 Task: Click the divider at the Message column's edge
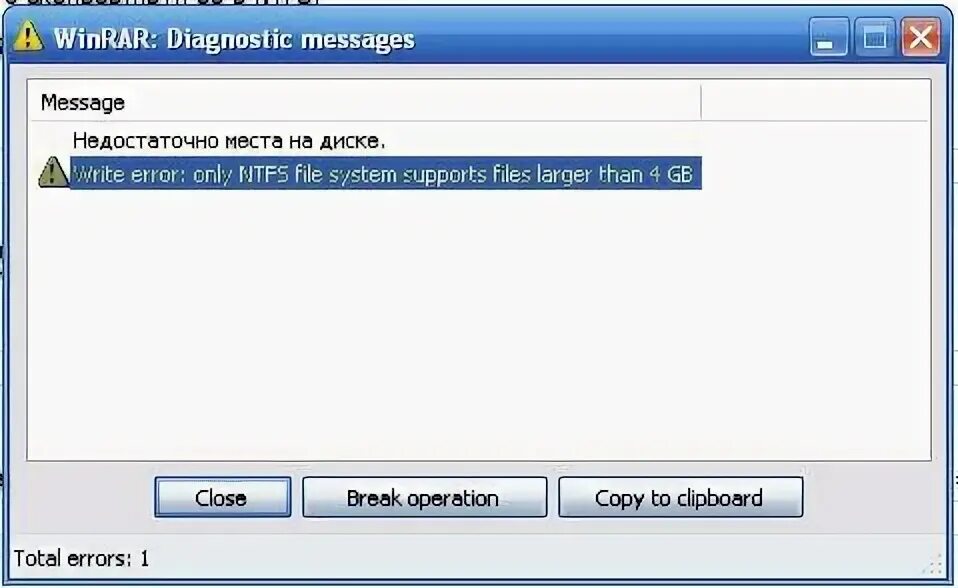pyautogui.click(x=701, y=102)
